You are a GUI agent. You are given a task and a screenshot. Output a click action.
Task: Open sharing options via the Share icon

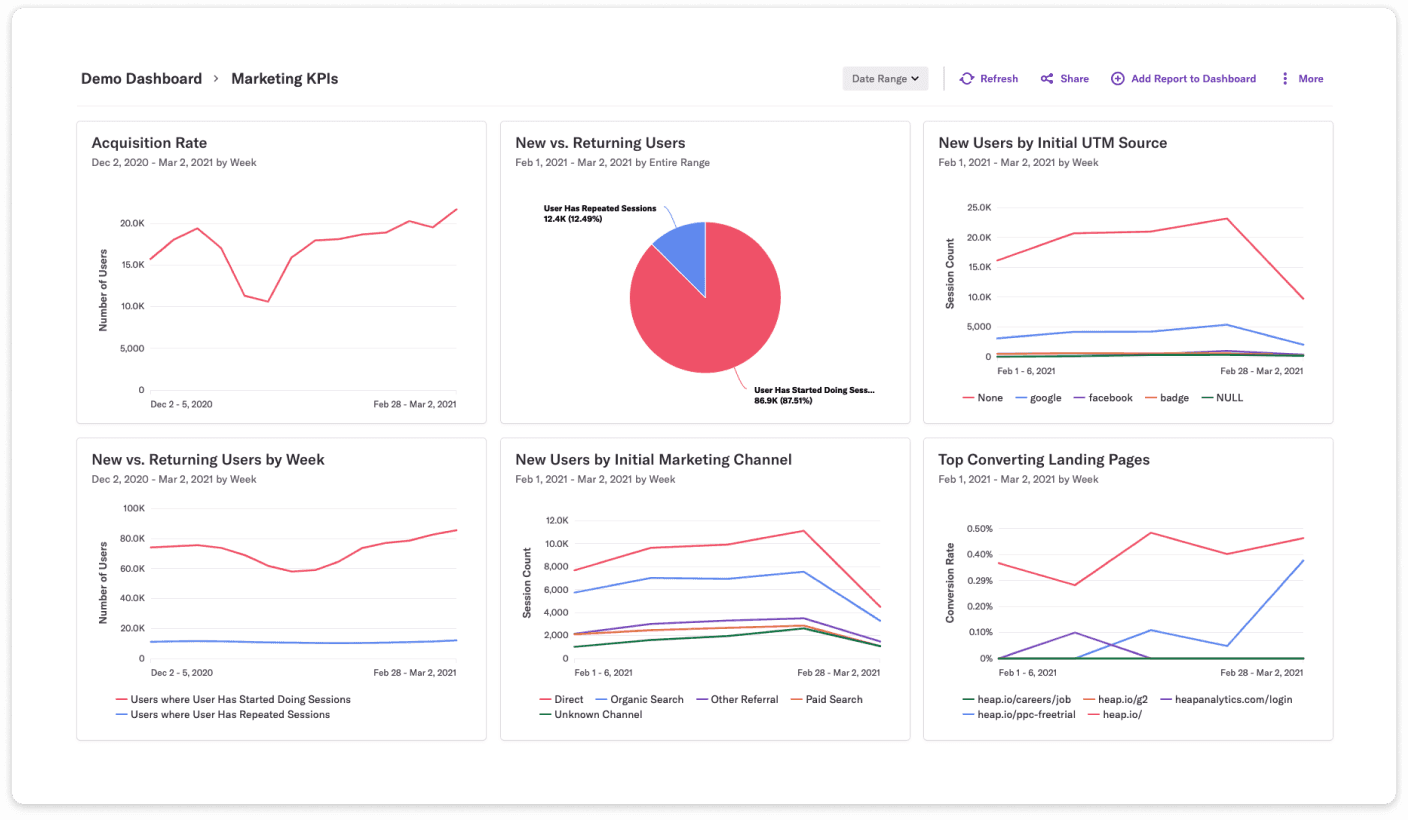point(1046,78)
